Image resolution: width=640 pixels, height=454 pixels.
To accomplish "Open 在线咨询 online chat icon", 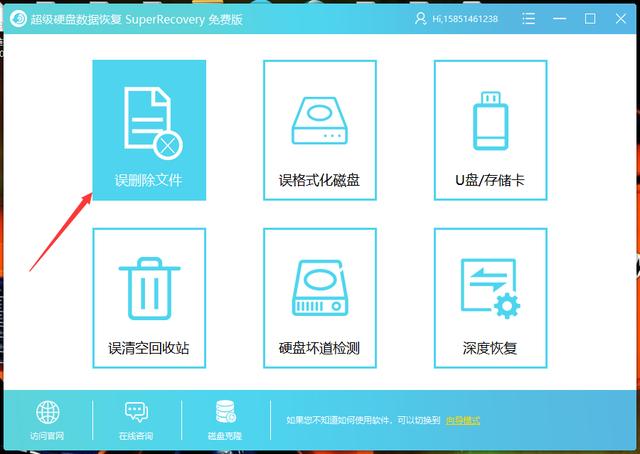I will [x=136, y=412].
